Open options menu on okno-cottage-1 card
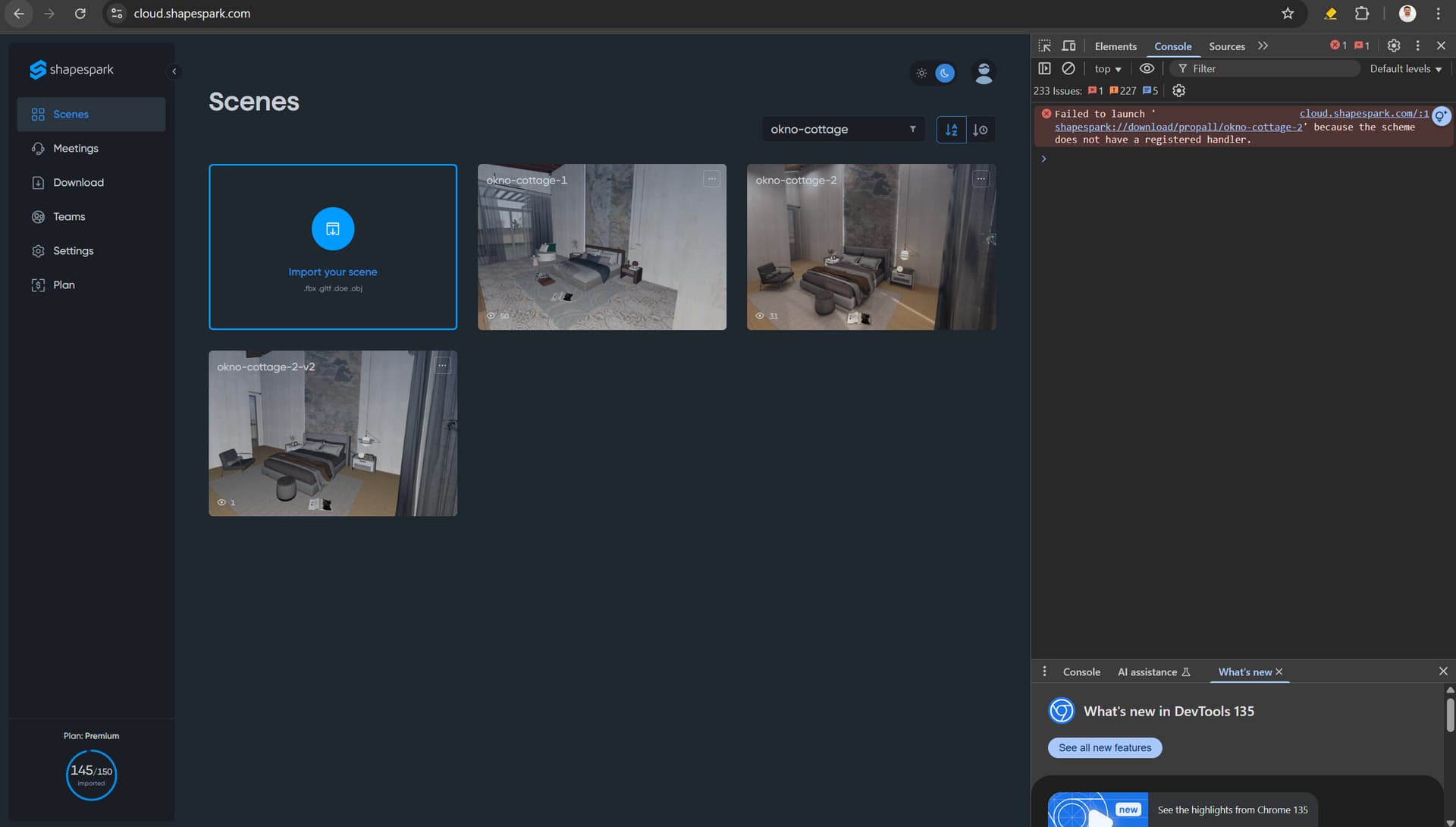The width and height of the screenshot is (1456, 827). pyautogui.click(x=711, y=179)
